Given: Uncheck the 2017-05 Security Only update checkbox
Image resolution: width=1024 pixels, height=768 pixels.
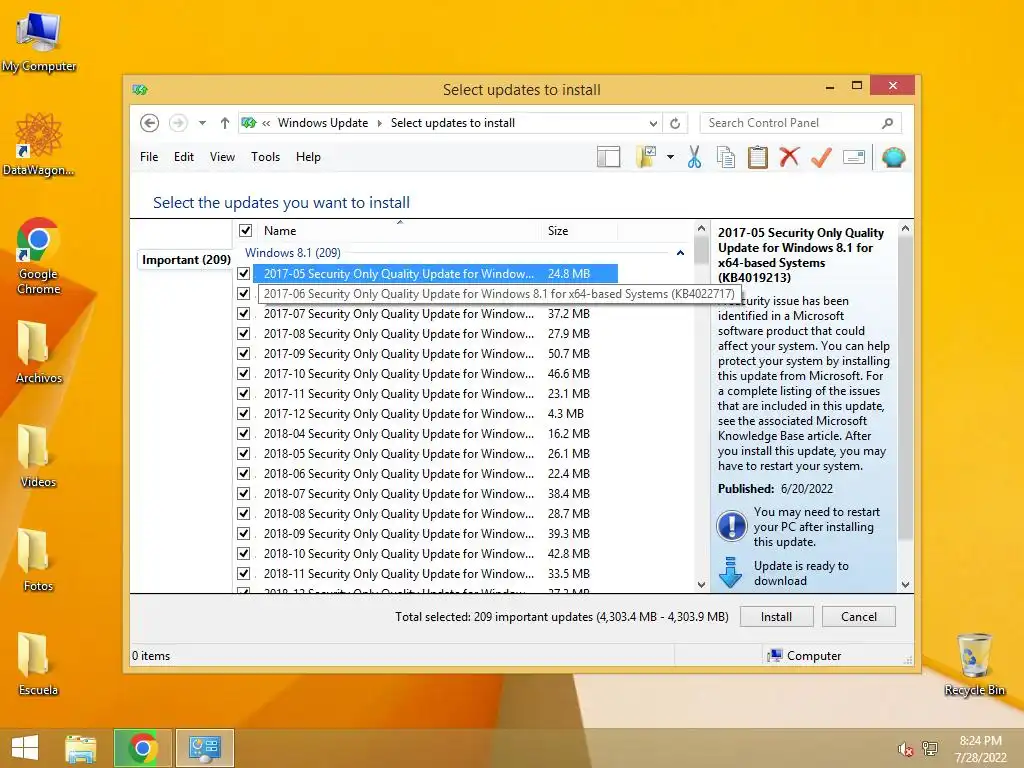Looking at the screenshot, I should [x=244, y=274].
